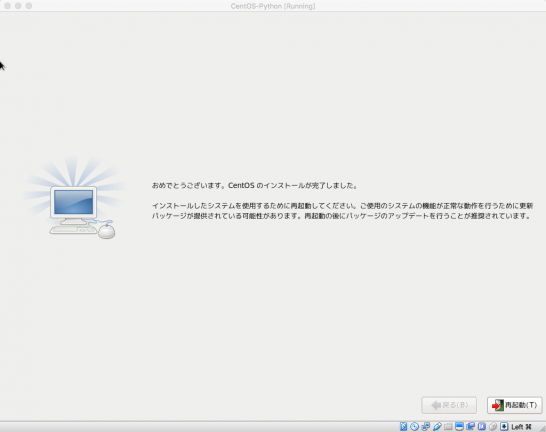The height and width of the screenshot is (432, 546).
Task: Click the paragraph starting 'インストールしたシステム'
Action: click(x=342, y=211)
